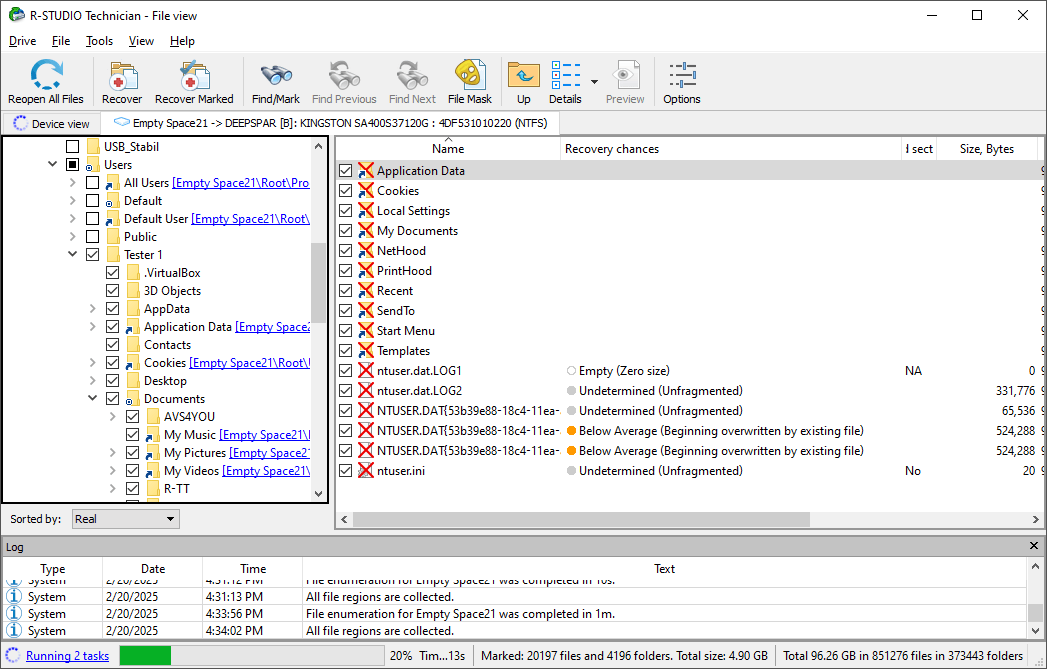Click the ntuser.ini deleted file icon
Image resolution: width=1047 pixels, height=669 pixels.
click(365, 471)
